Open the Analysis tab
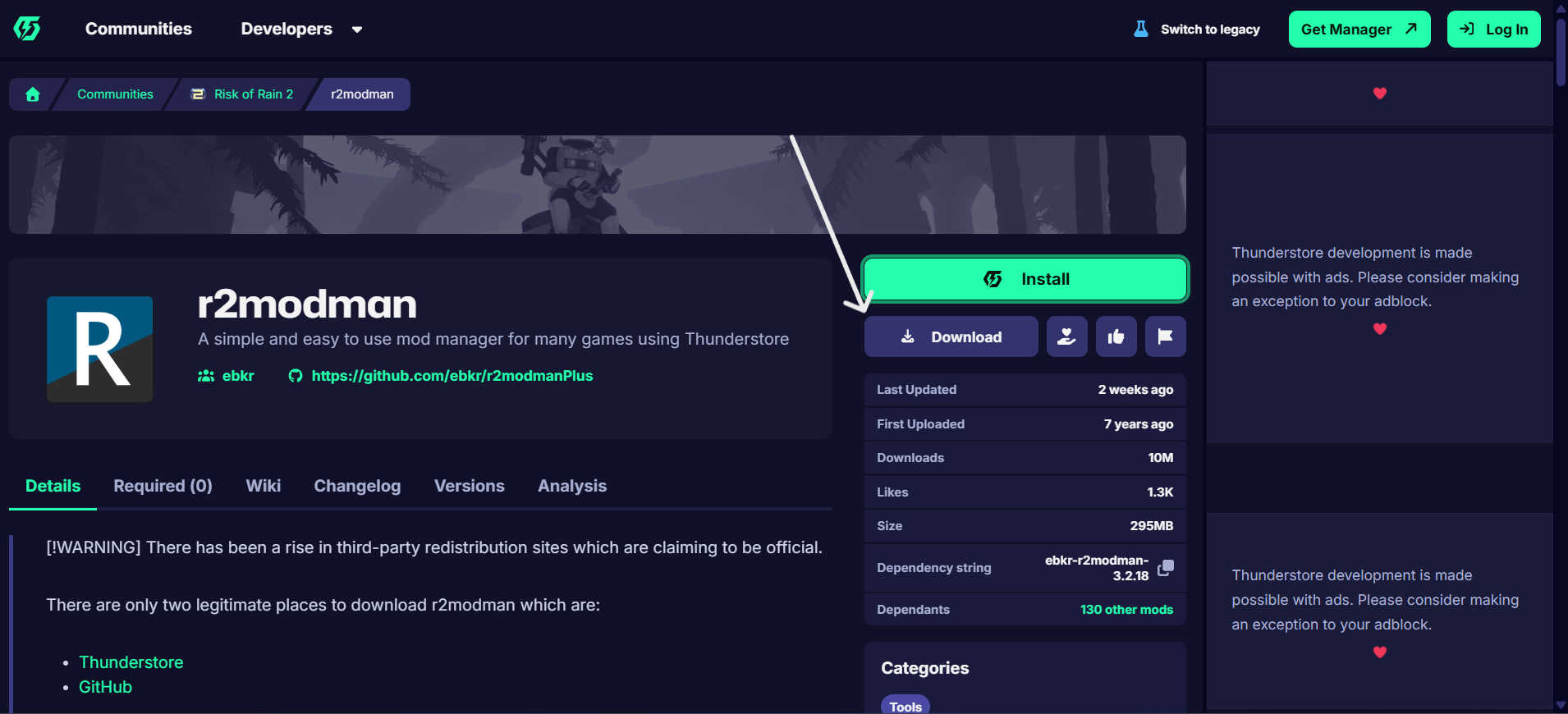 coord(572,486)
